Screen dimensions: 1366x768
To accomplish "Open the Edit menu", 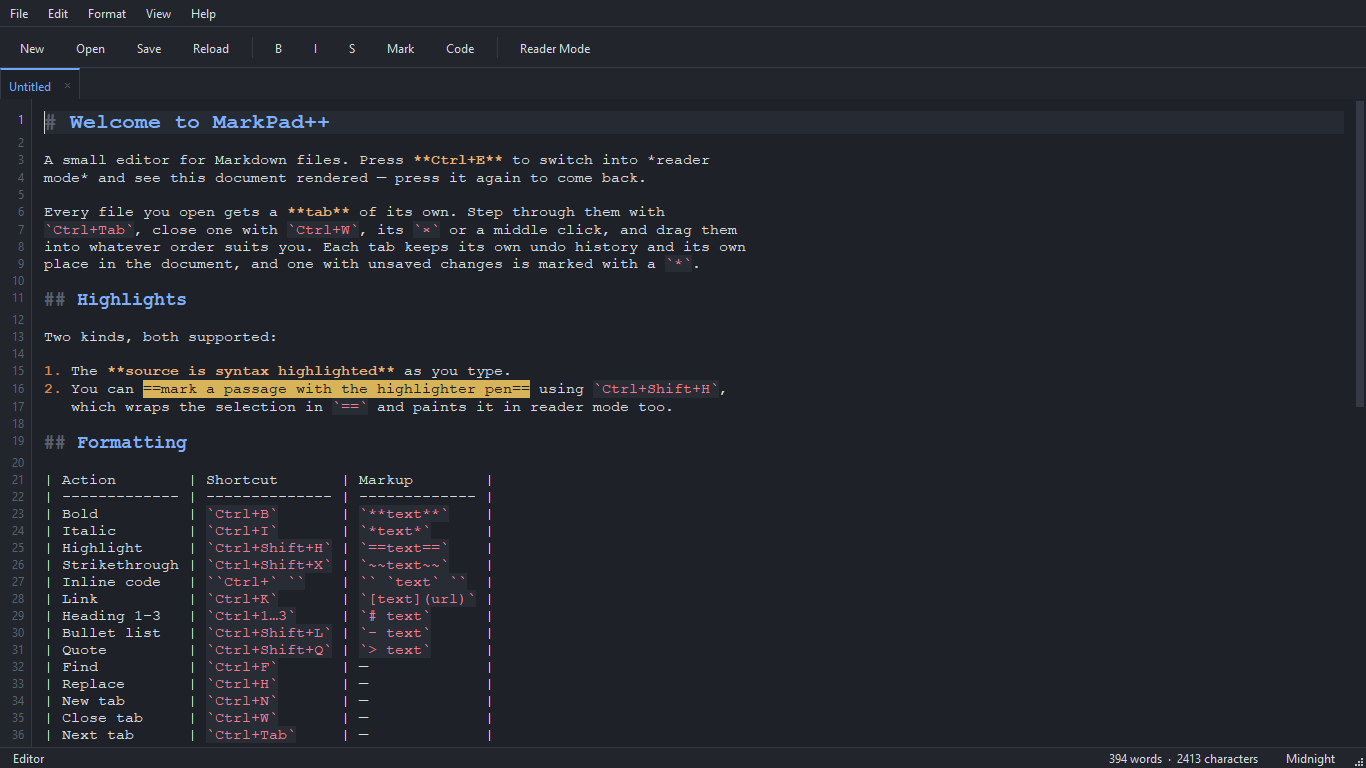I will (58, 14).
